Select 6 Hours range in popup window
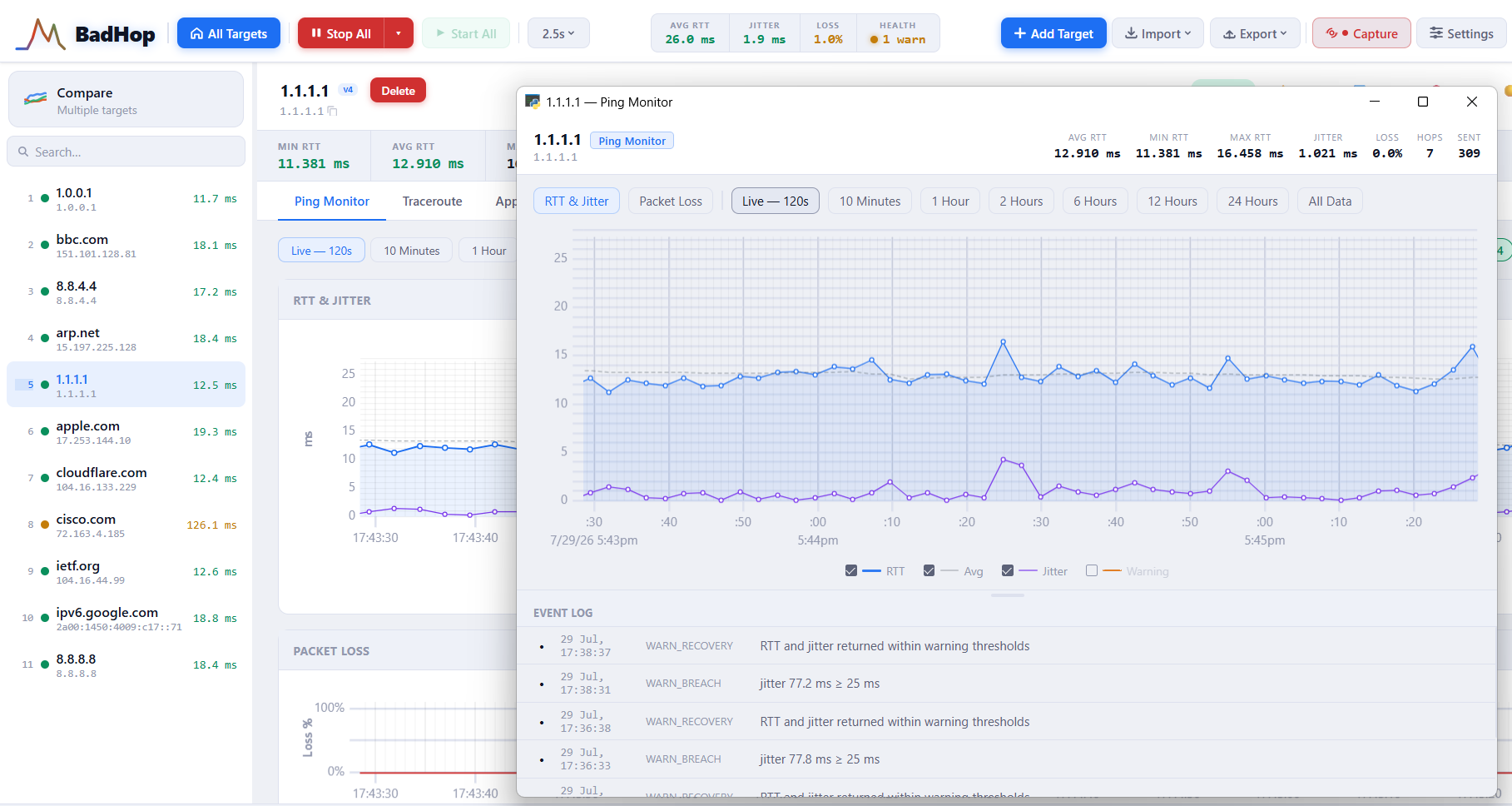 click(x=1095, y=201)
